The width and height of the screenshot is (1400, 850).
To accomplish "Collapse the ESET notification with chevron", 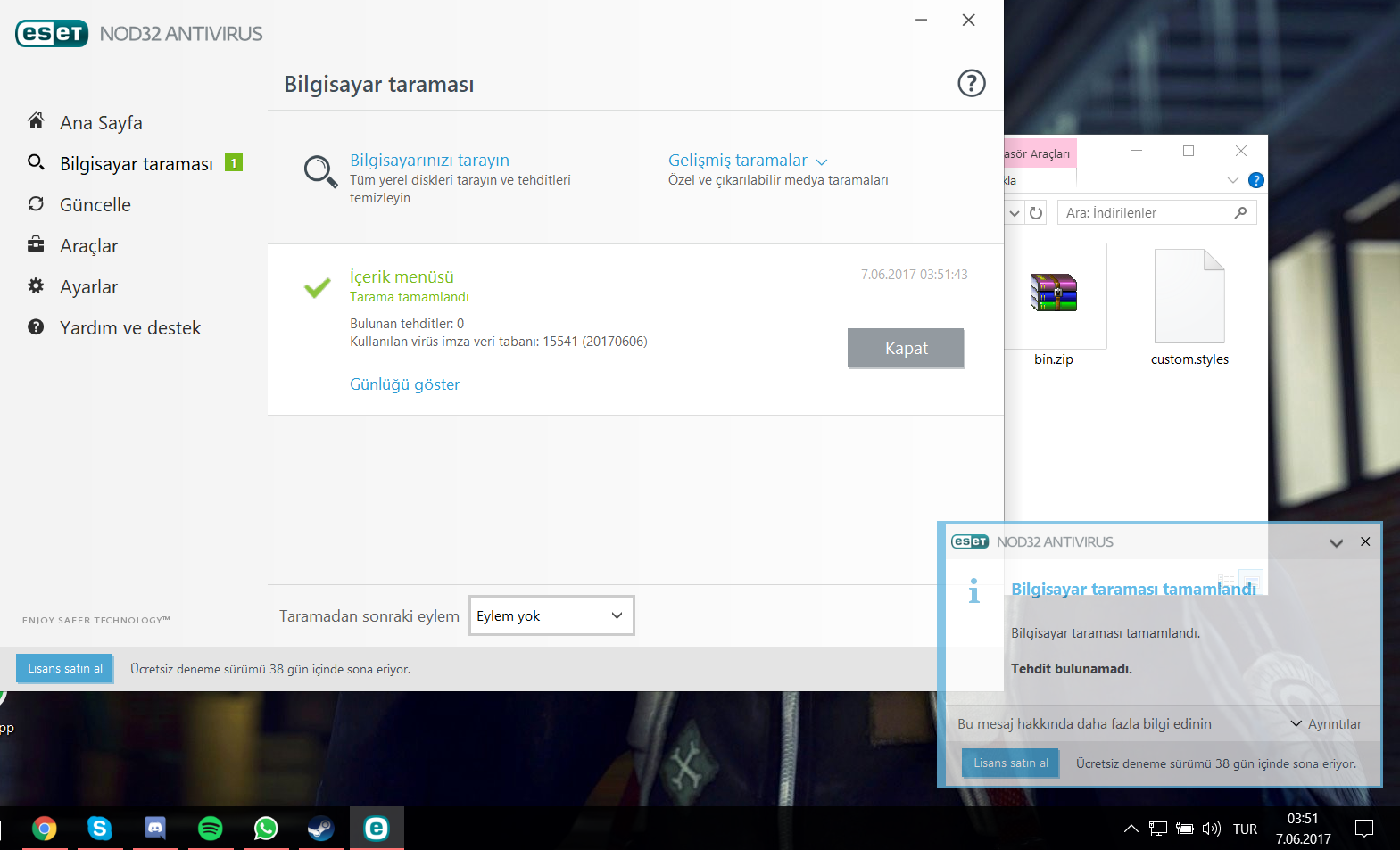I will [1337, 542].
